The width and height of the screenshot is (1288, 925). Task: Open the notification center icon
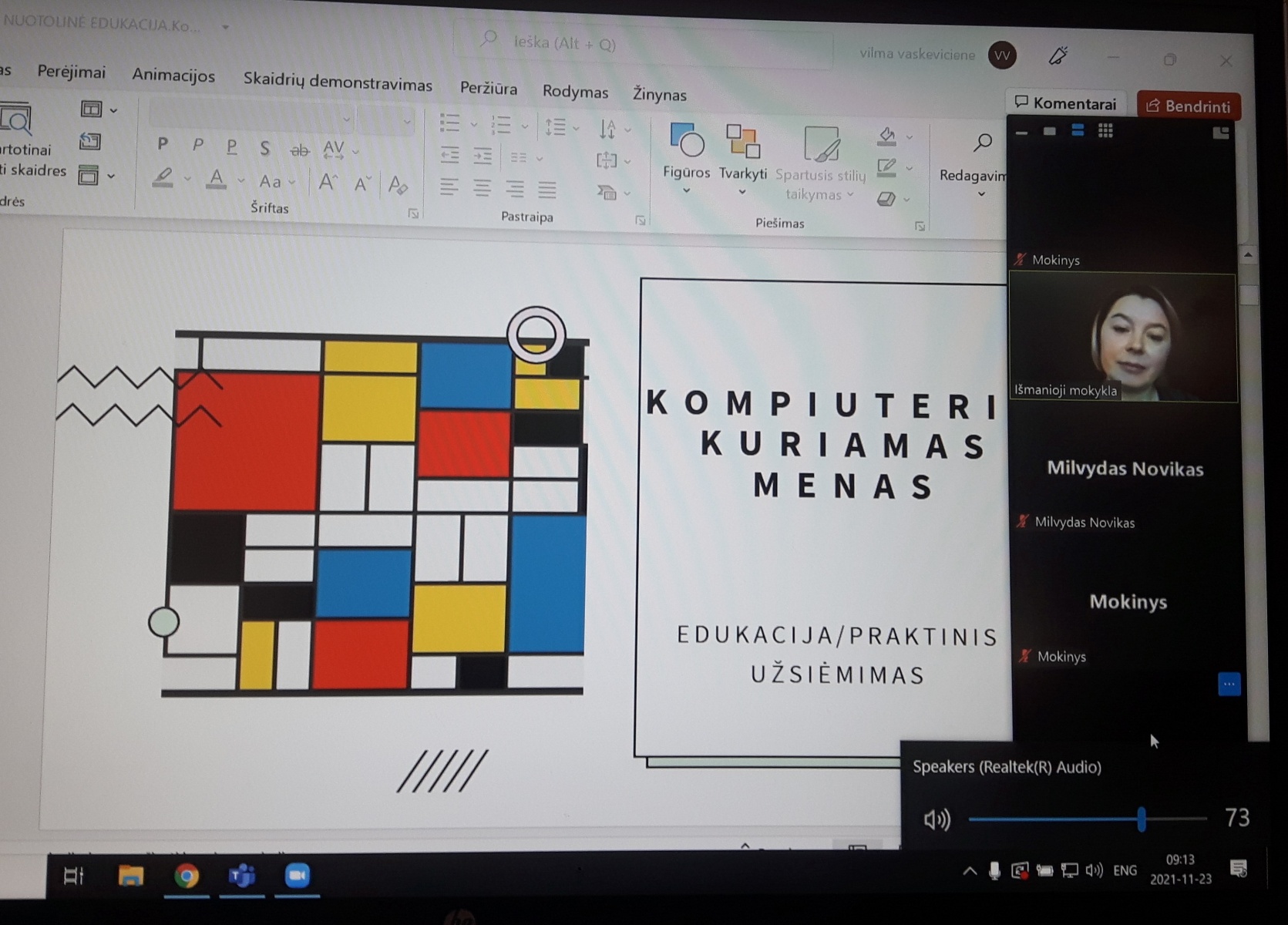pos(1239,869)
